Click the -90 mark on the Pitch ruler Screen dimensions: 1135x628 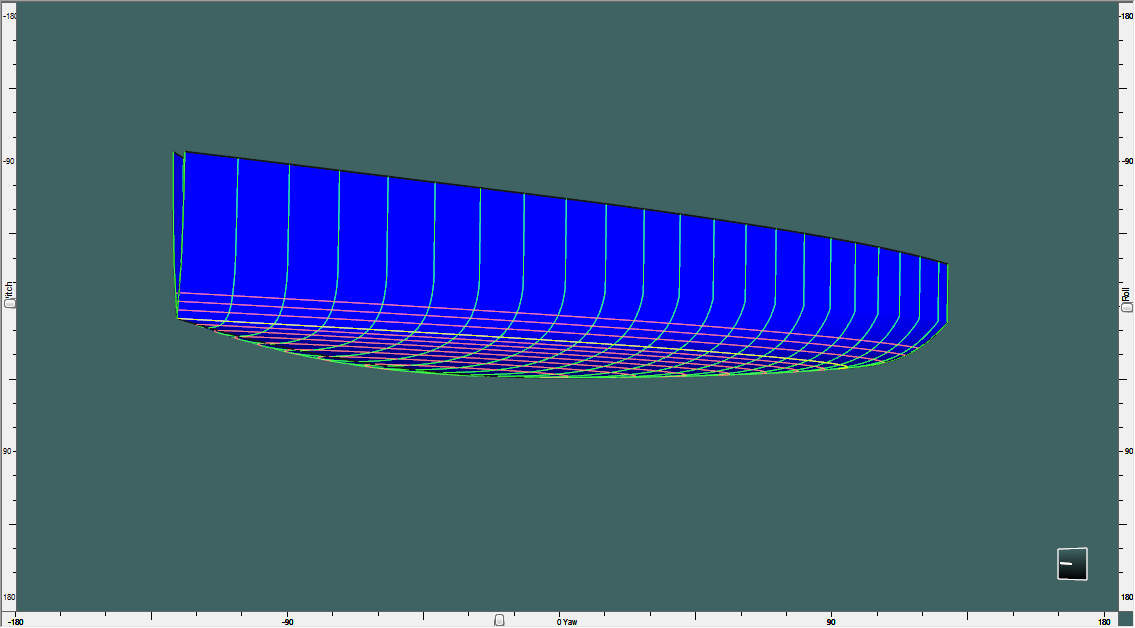[x=9, y=161]
